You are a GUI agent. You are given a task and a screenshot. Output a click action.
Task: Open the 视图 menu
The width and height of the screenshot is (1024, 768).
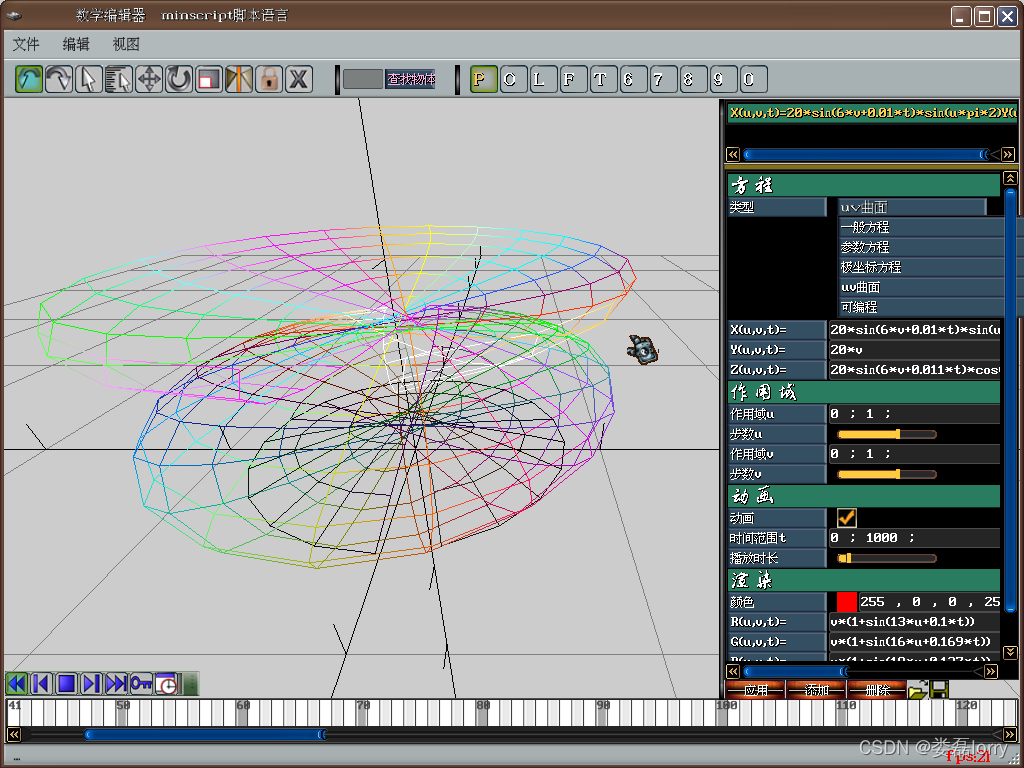click(x=126, y=44)
